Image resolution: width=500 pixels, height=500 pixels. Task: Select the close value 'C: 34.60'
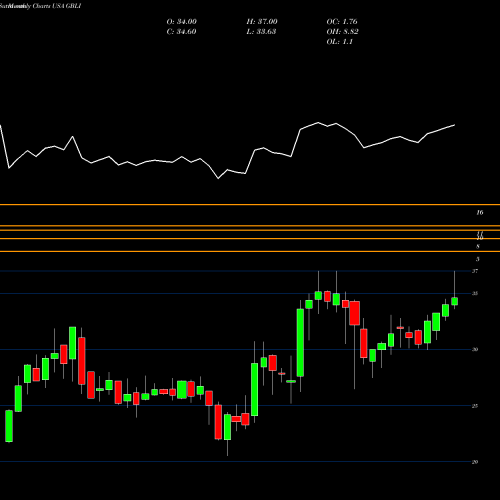[x=182, y=32]
